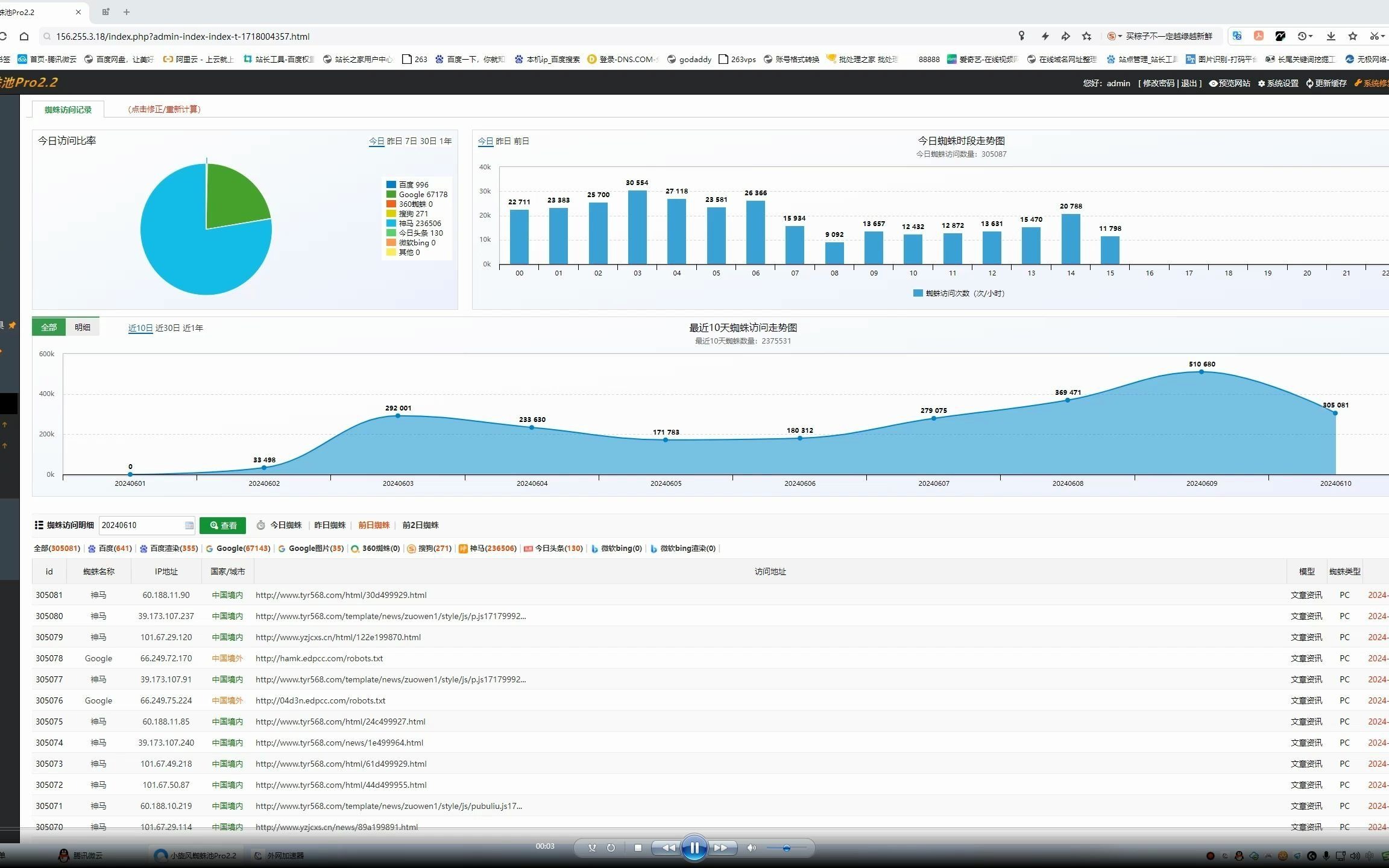Click the 03 hour bar labeled 30 554
This screenshot has width=1389, height=868.
(637, 227)
